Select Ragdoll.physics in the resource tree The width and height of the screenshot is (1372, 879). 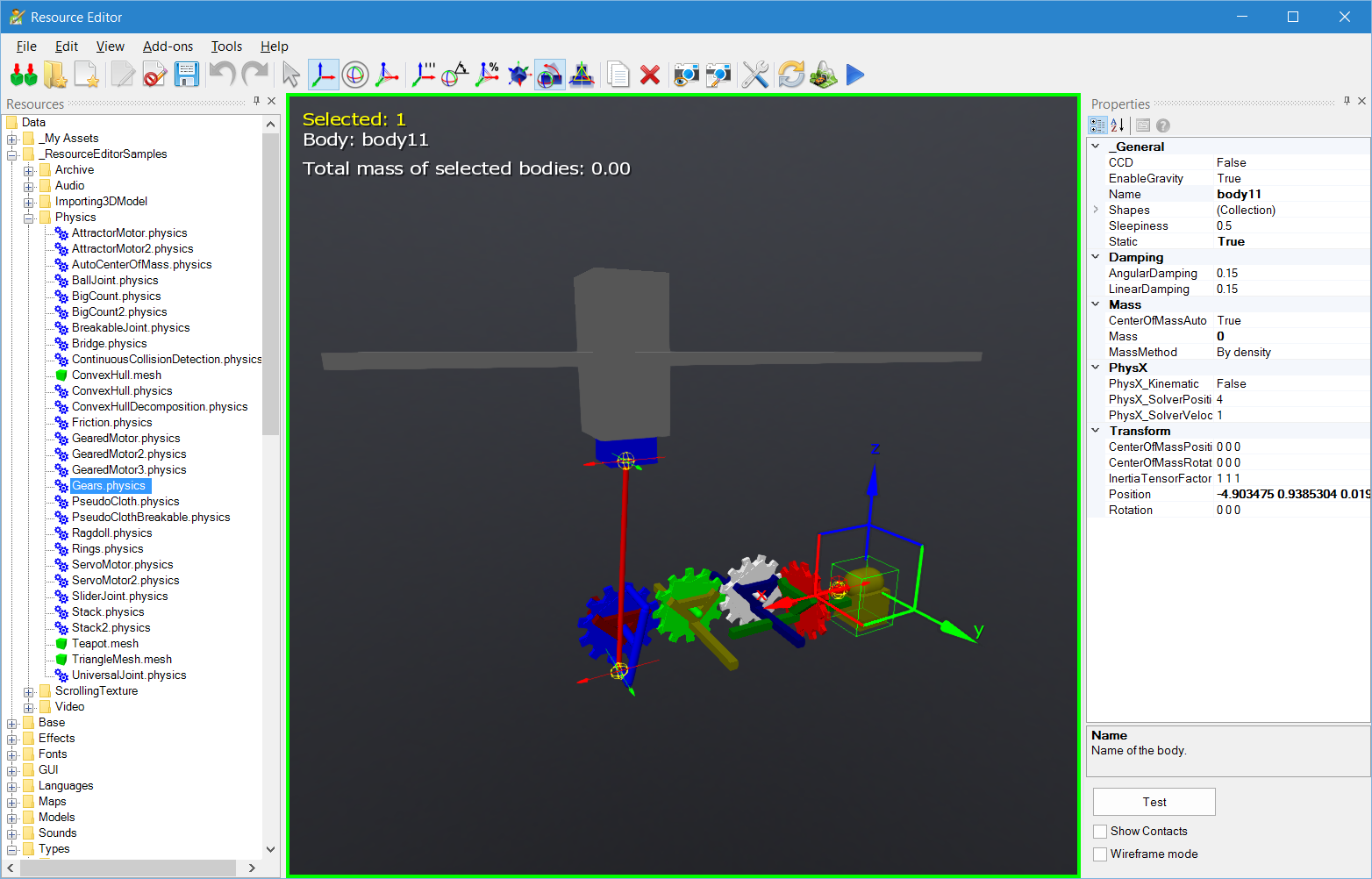tap(111, 533)
